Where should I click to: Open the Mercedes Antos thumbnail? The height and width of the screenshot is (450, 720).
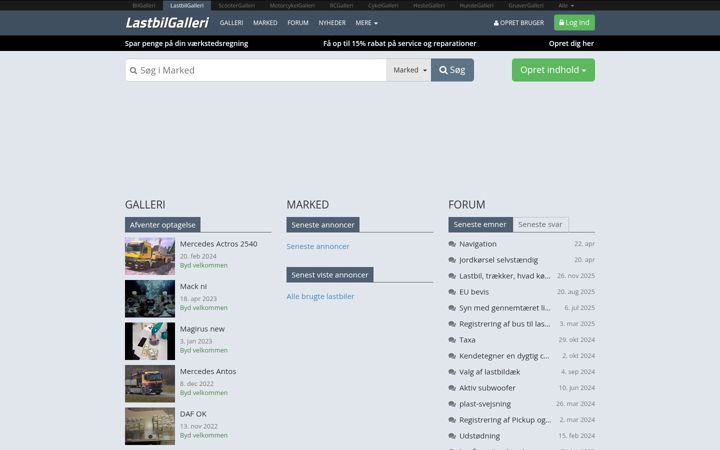click(150, 384)
